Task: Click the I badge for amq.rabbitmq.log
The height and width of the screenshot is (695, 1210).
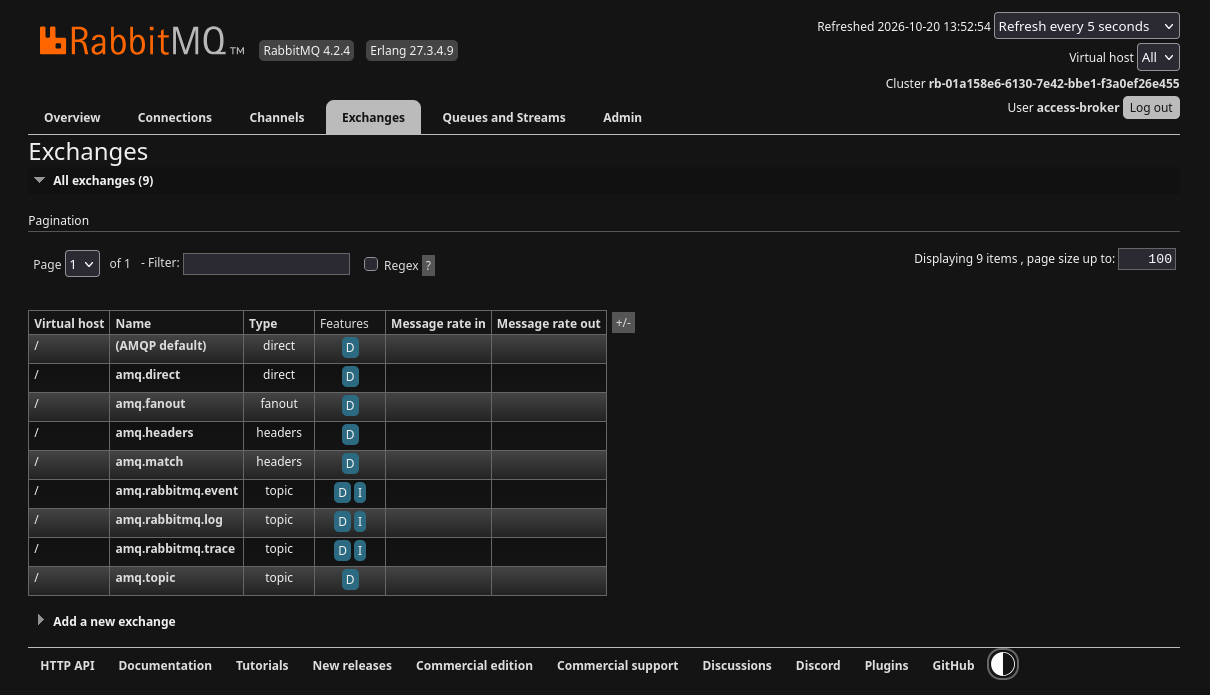Action: click(360, 522)
